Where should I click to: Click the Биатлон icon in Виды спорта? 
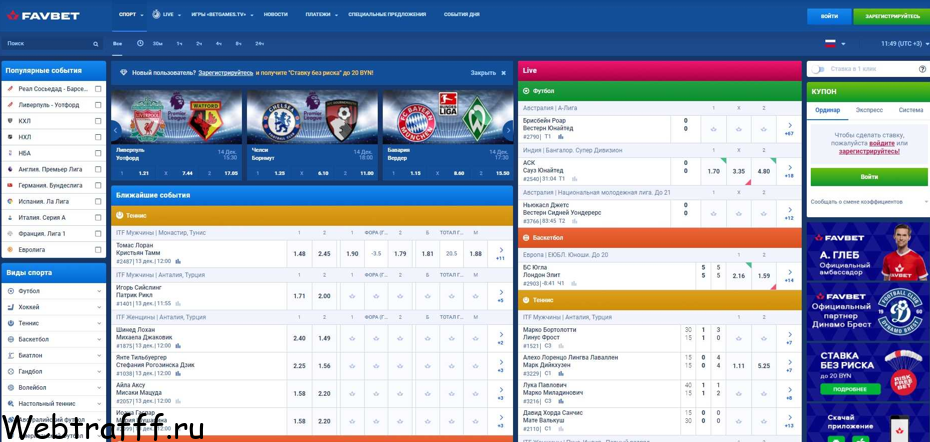pyautogui.click(x=11, y=355)
